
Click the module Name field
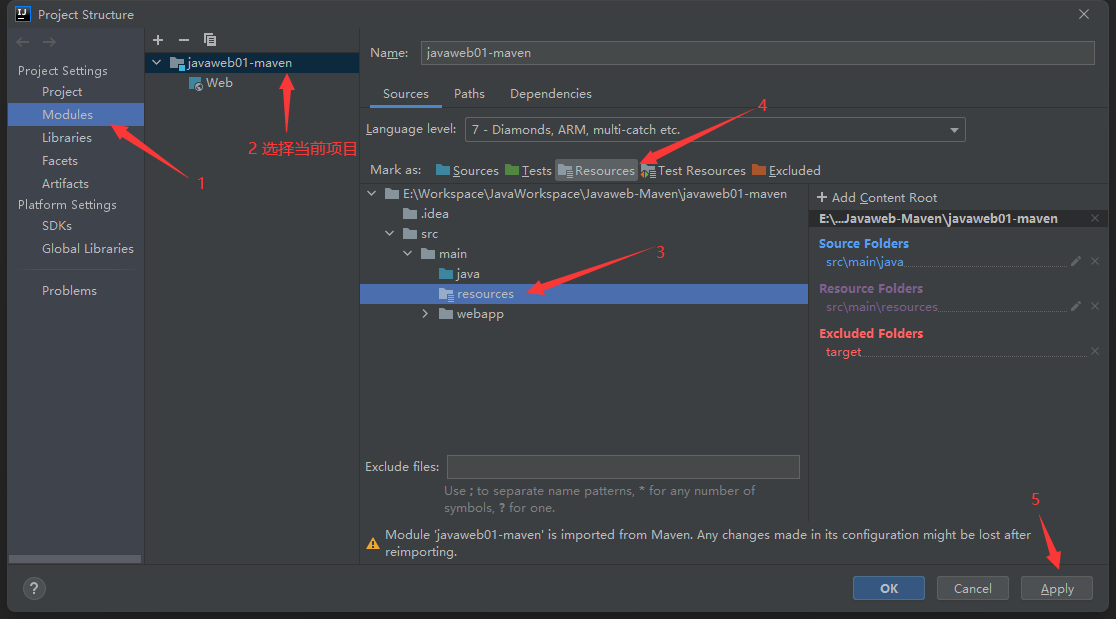(757, 53)
